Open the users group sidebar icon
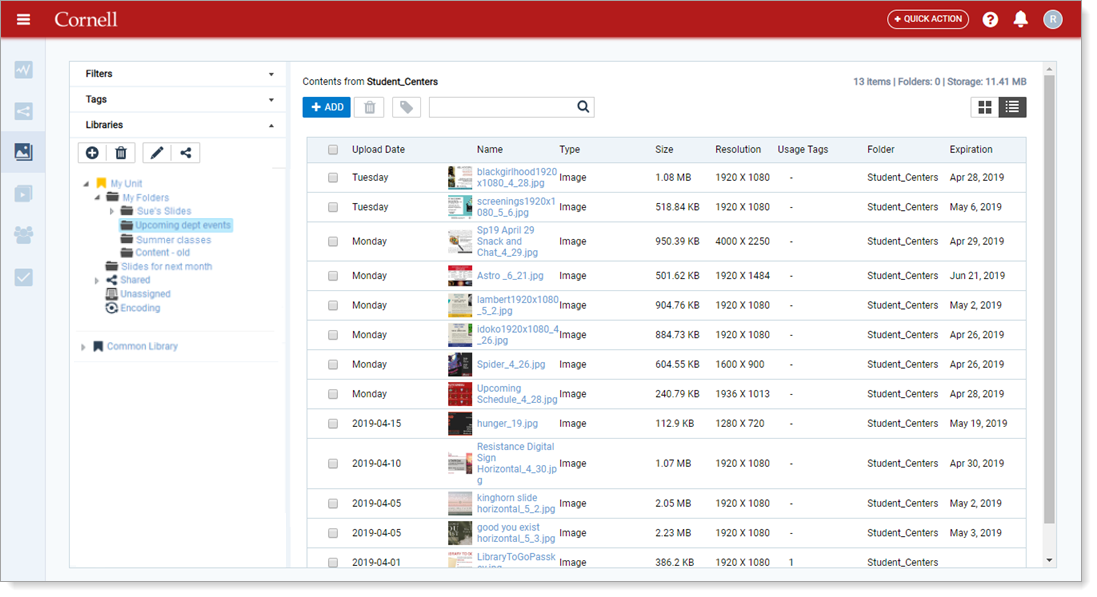This screenshot has height=597, width=1097. [23, 235]
